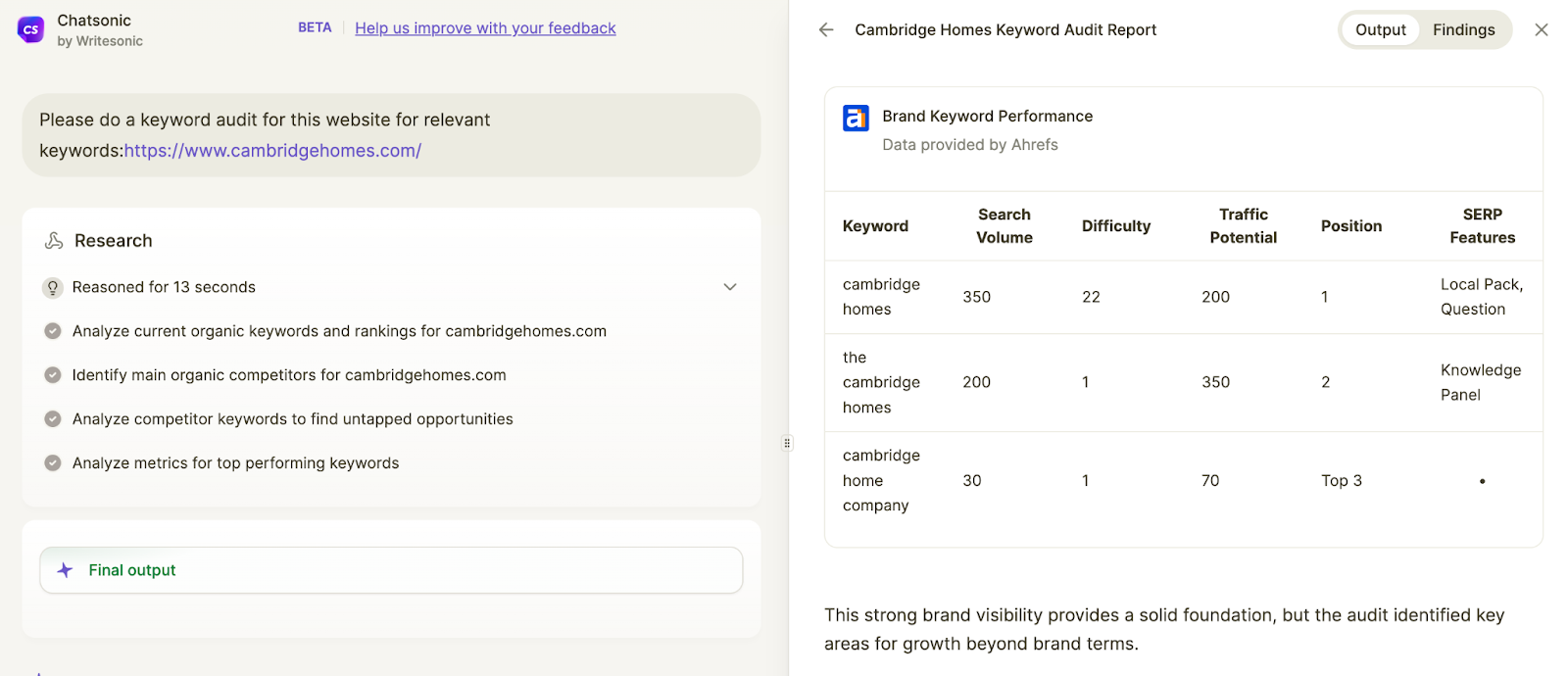
Task: Click 'Reasoned for 13 seconds' text
Action: click(x=164, y=287)
